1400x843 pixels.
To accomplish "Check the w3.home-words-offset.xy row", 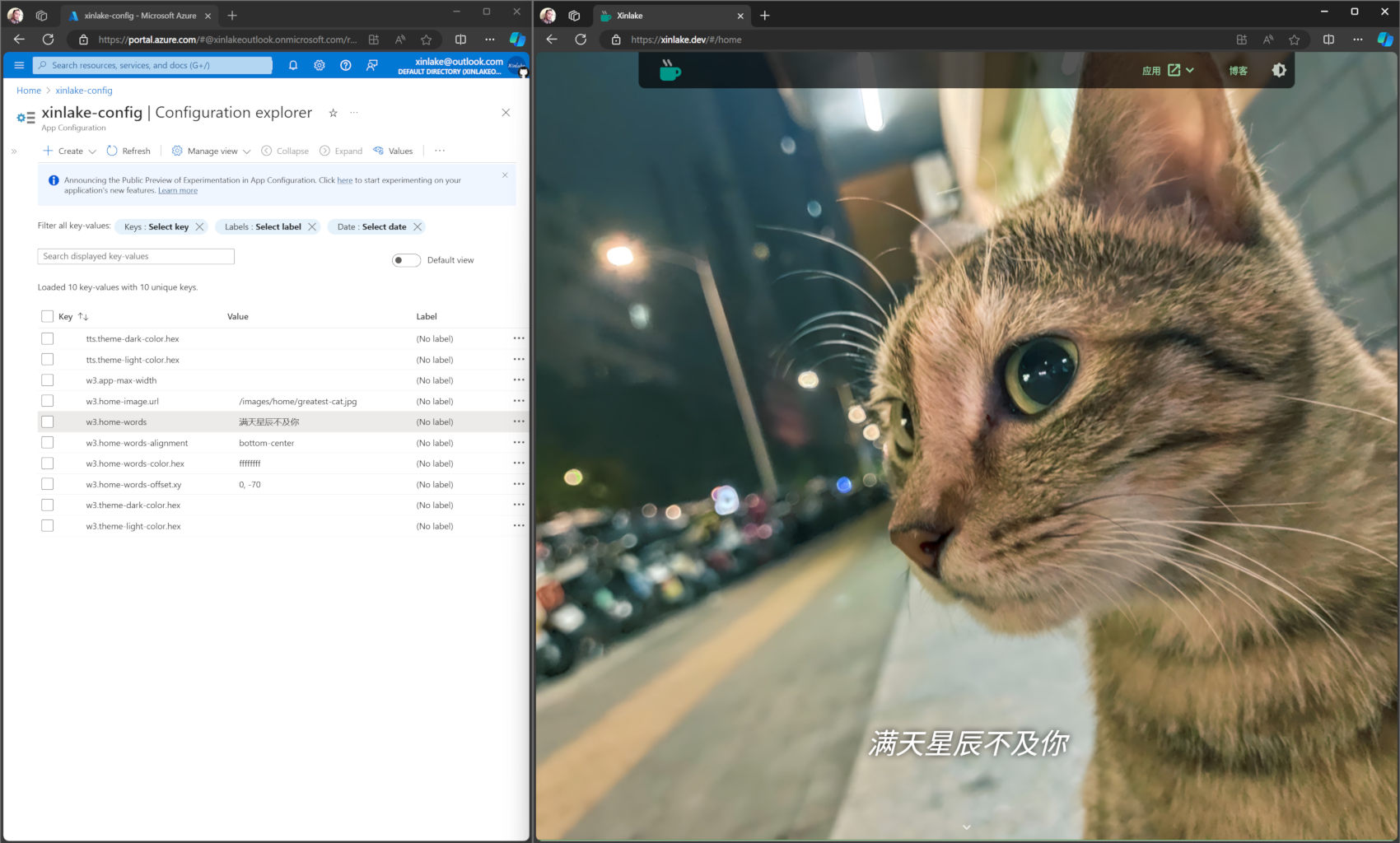I will [47, 484].
